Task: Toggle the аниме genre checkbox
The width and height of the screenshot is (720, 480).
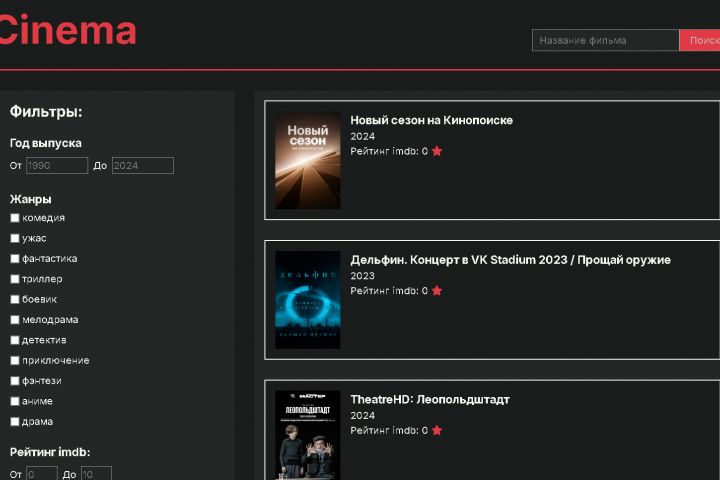Action: point(15,401)
